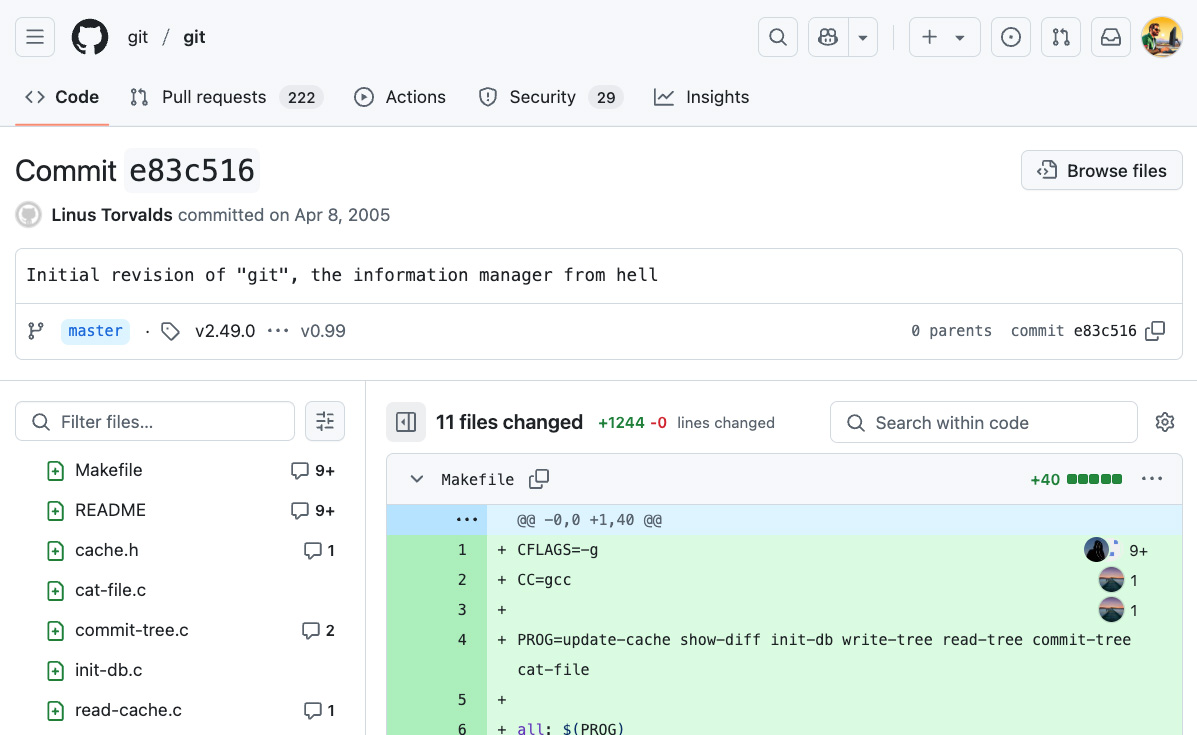Image resolution: width=1197 pixels, height=735 pixels.
Task: Open comment avatar on CC=gcc line
Action: [x=1112, y=580]
